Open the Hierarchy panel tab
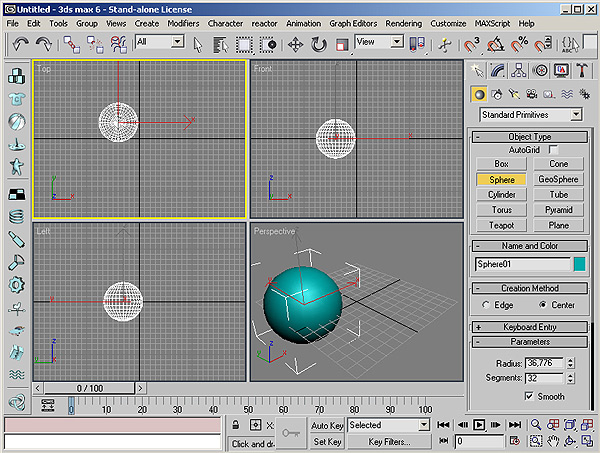The image size is (600, 453). (x=520, y=70)
